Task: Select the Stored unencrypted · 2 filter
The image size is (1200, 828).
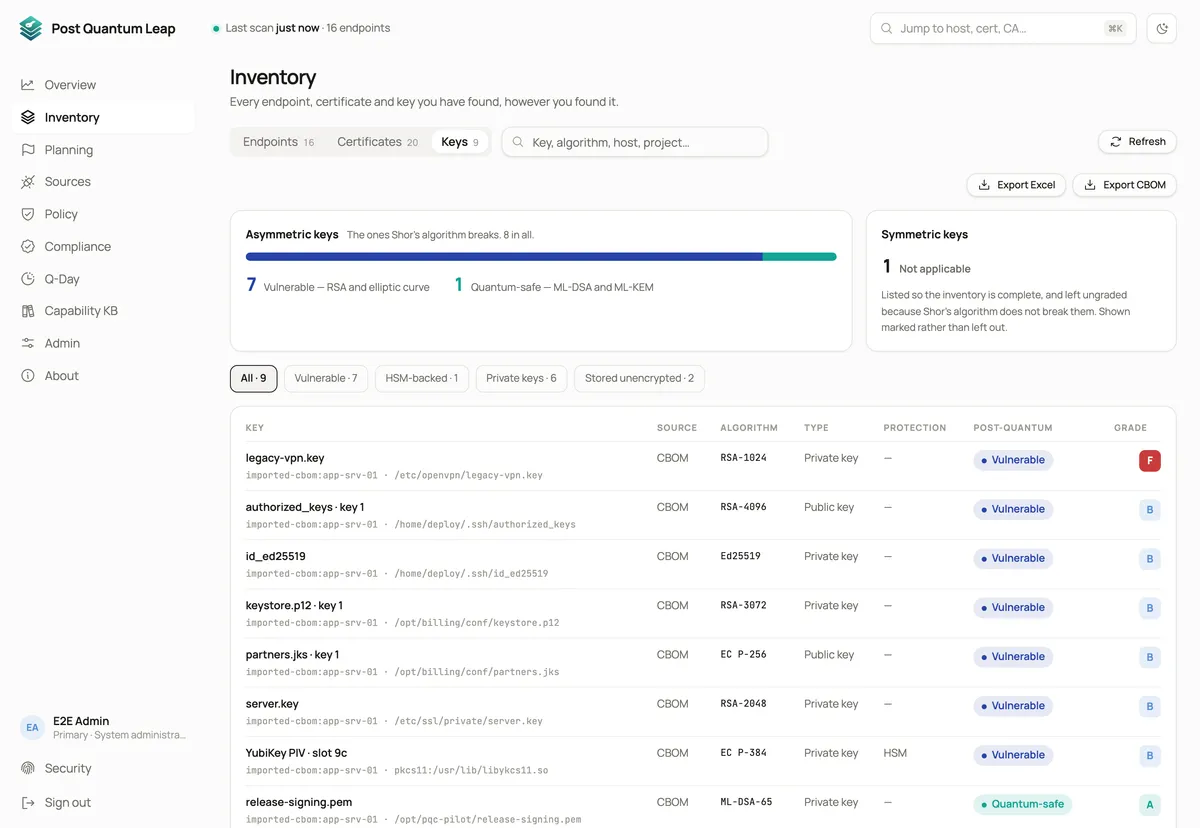Action: [x=640, y=378]
